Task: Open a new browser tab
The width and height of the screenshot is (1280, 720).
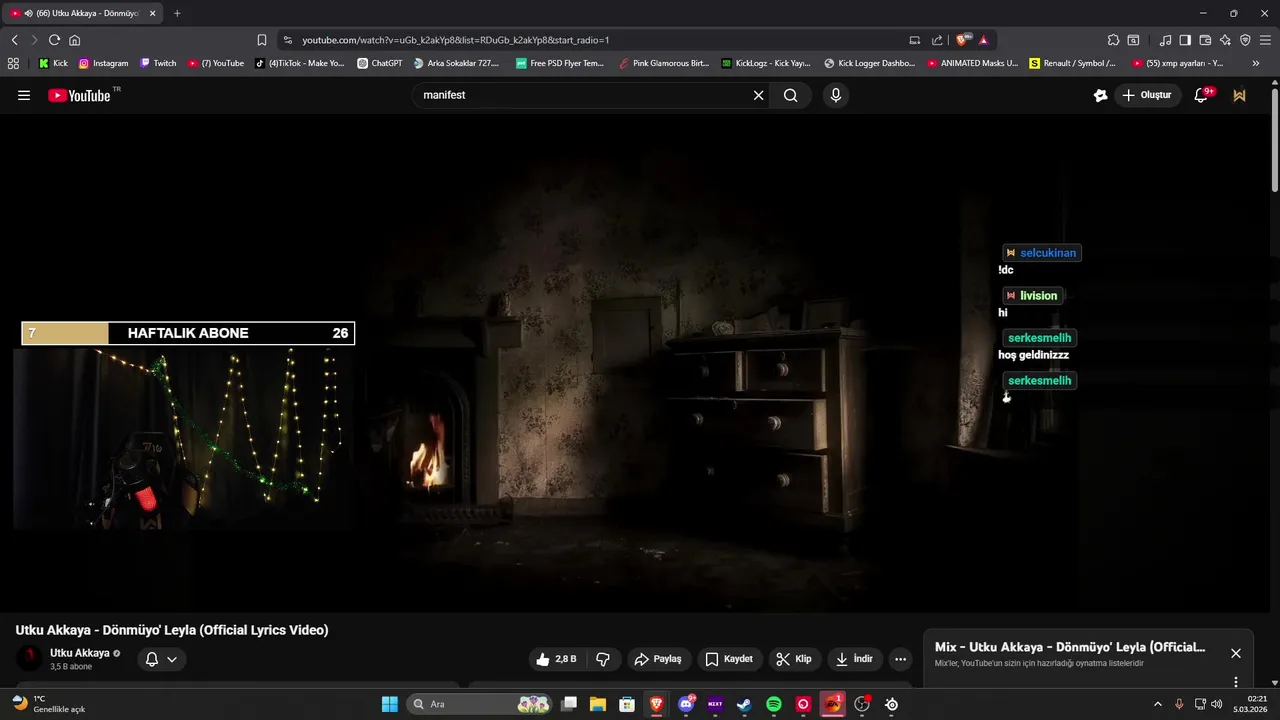Action: [177, 13]
